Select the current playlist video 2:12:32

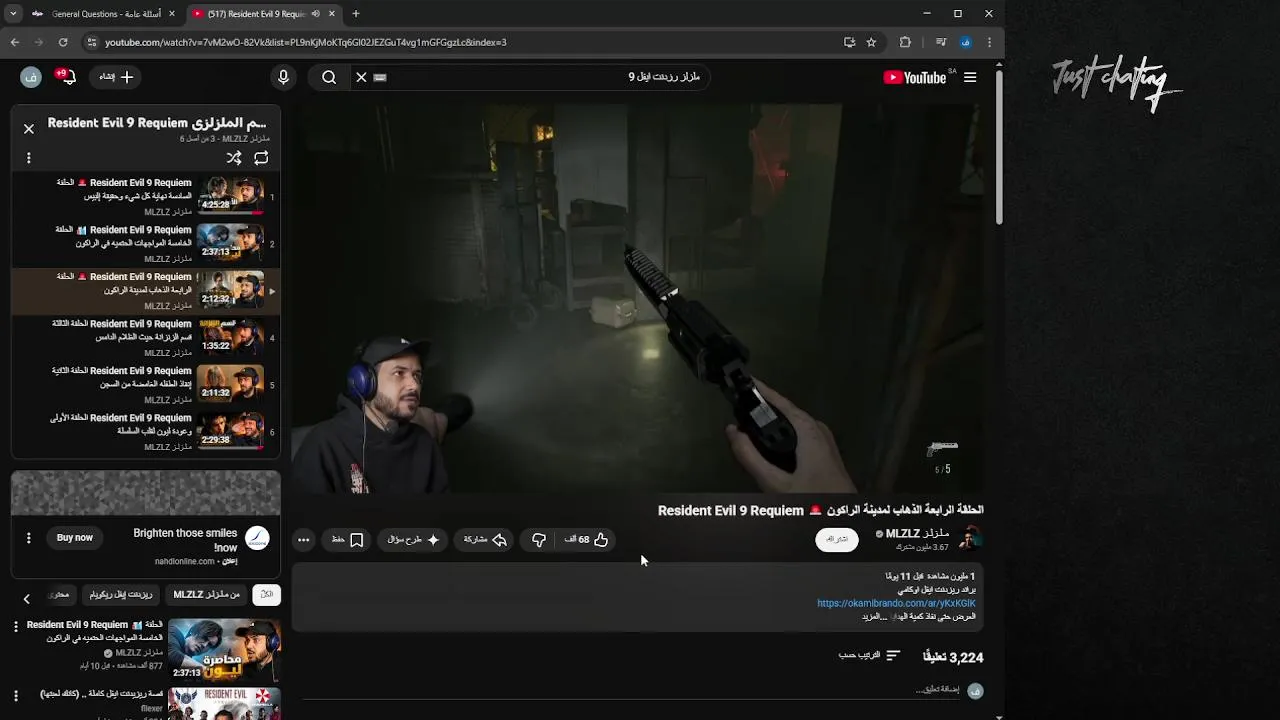coord(147,290)
